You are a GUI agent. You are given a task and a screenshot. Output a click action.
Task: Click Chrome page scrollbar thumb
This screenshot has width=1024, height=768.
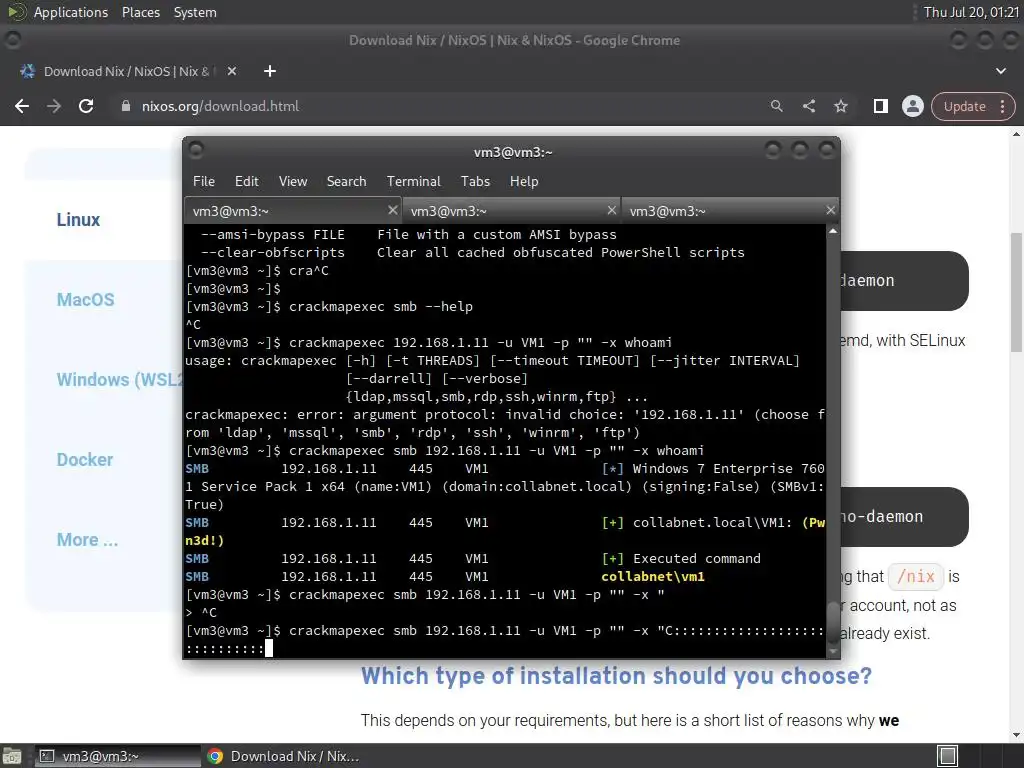click(1016, 293)
